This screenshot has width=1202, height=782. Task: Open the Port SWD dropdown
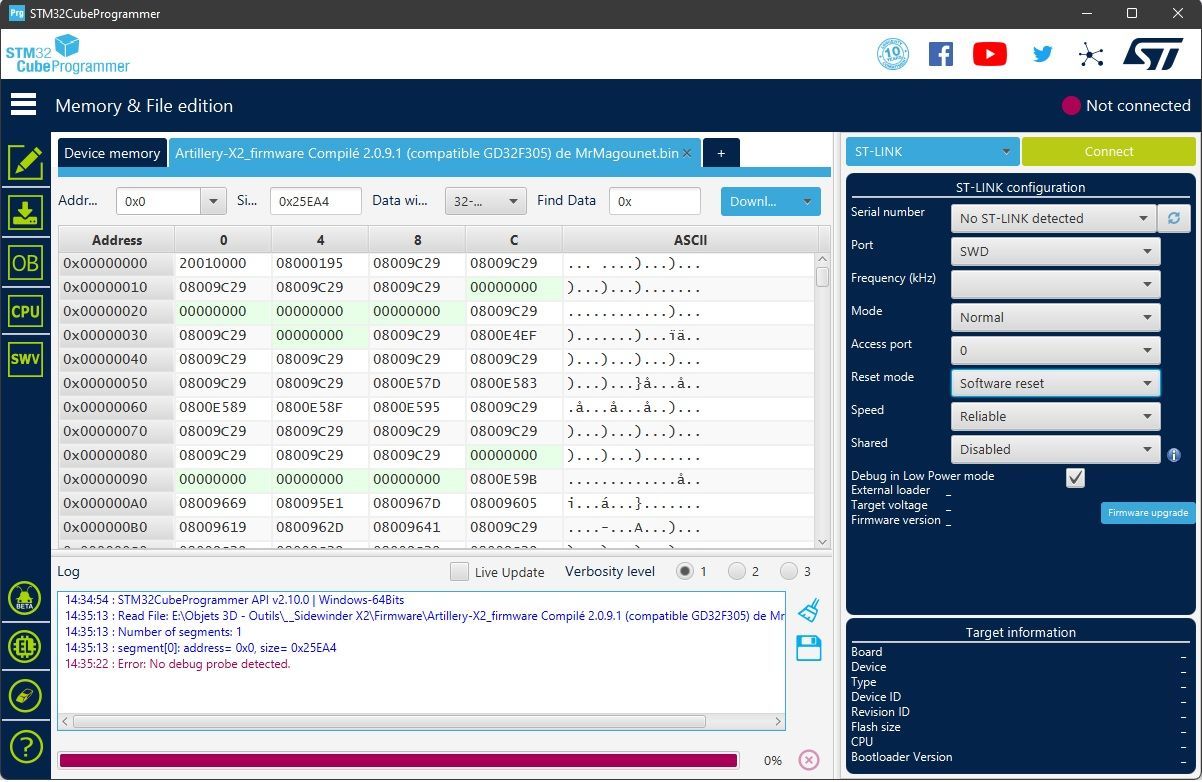pos(1055,251)
